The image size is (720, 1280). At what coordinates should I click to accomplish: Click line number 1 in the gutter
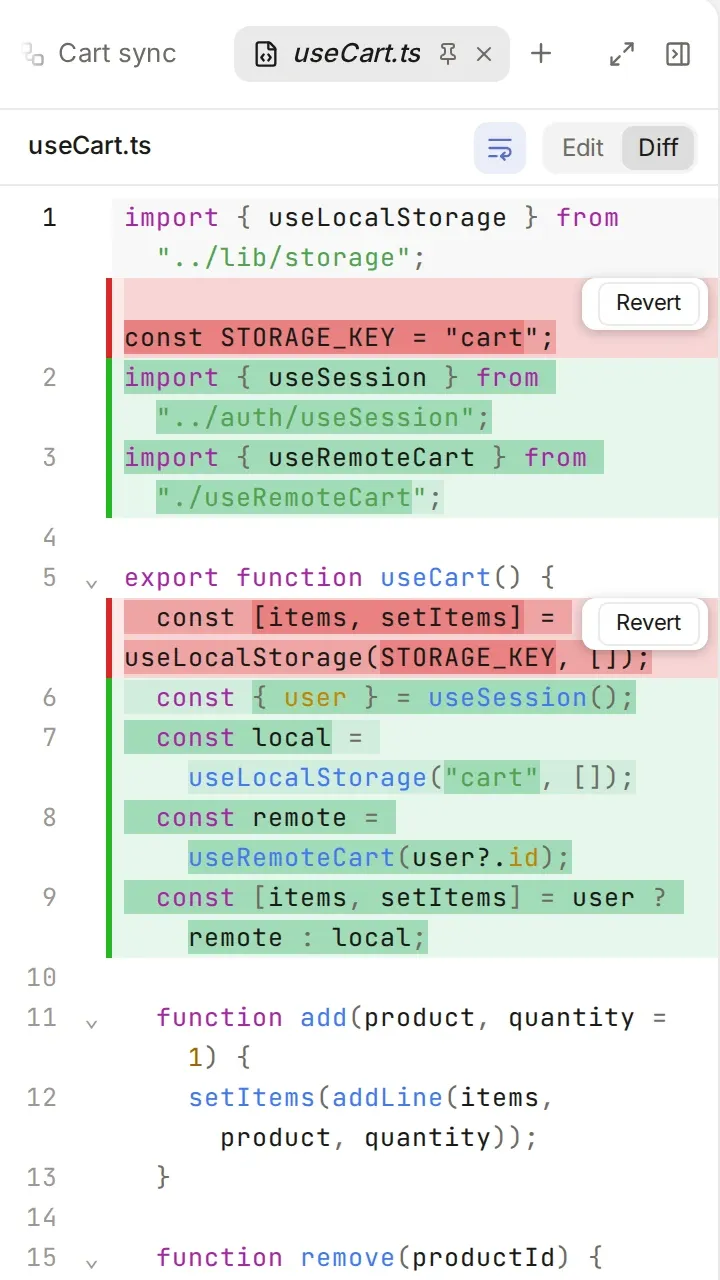(x=49, y=218)
